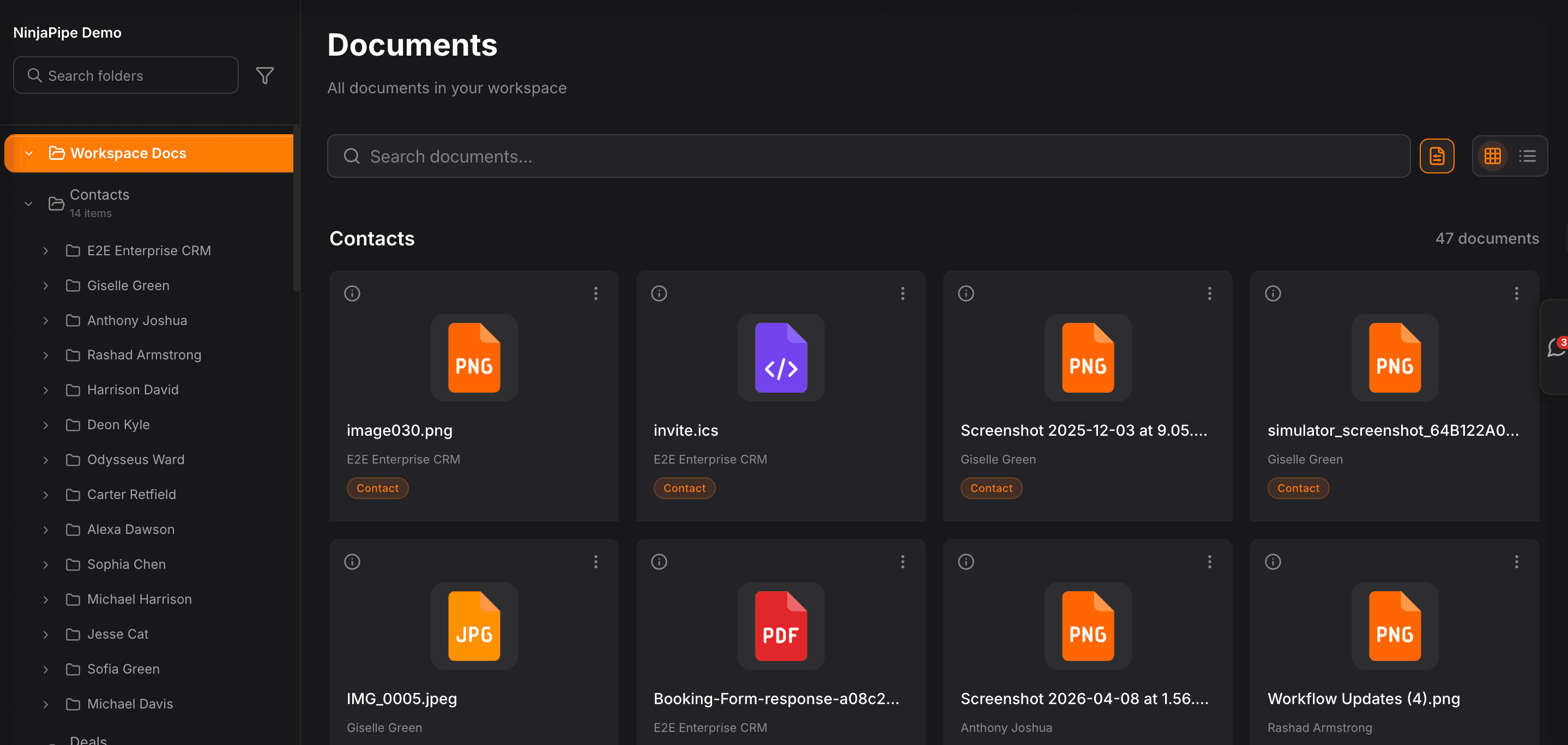Viewport: 1568px width, 745px height.
Task: View info icon on Booking-Form PDF card
Action: tap(659, 562)
